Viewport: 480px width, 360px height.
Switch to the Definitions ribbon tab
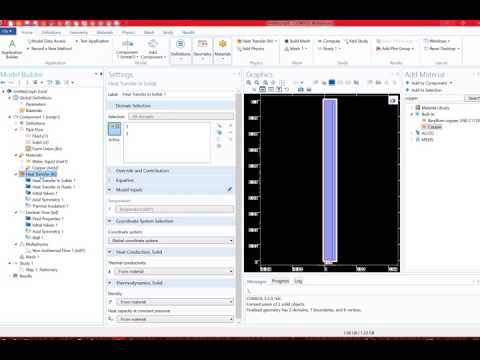pyautogui.click(x=51, y=32)
